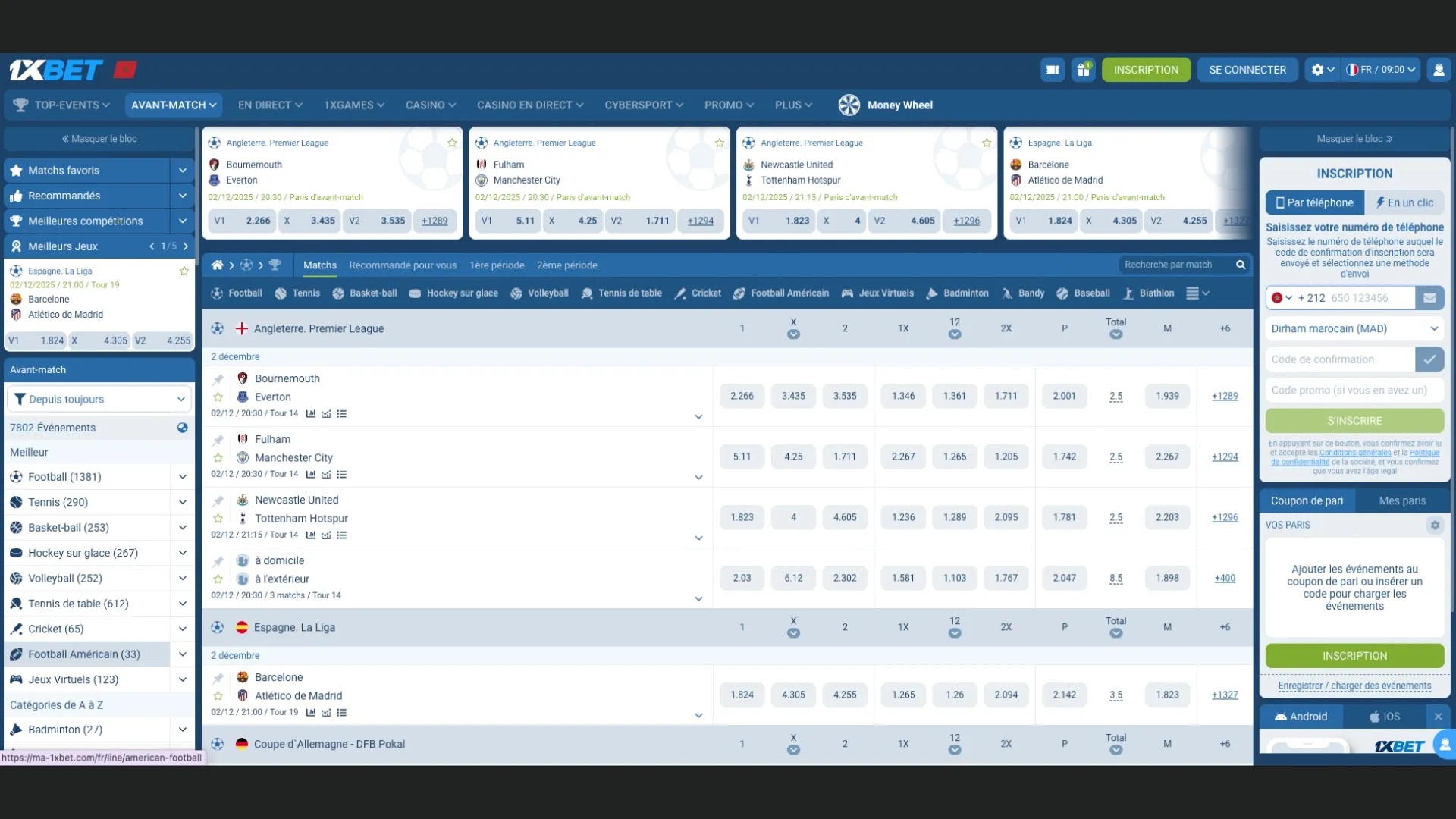The width and height of the screenshot is (1456, 819).
Task: Open the +1289 additional markets link
Action: (x=1225, y=396)
